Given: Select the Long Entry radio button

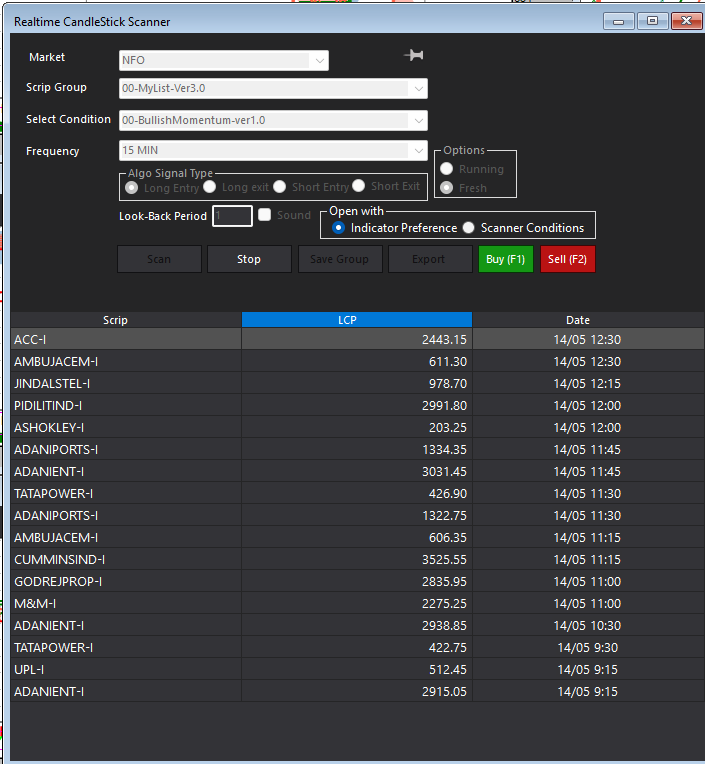Looking at the screenshot, I should coord(132,188).
